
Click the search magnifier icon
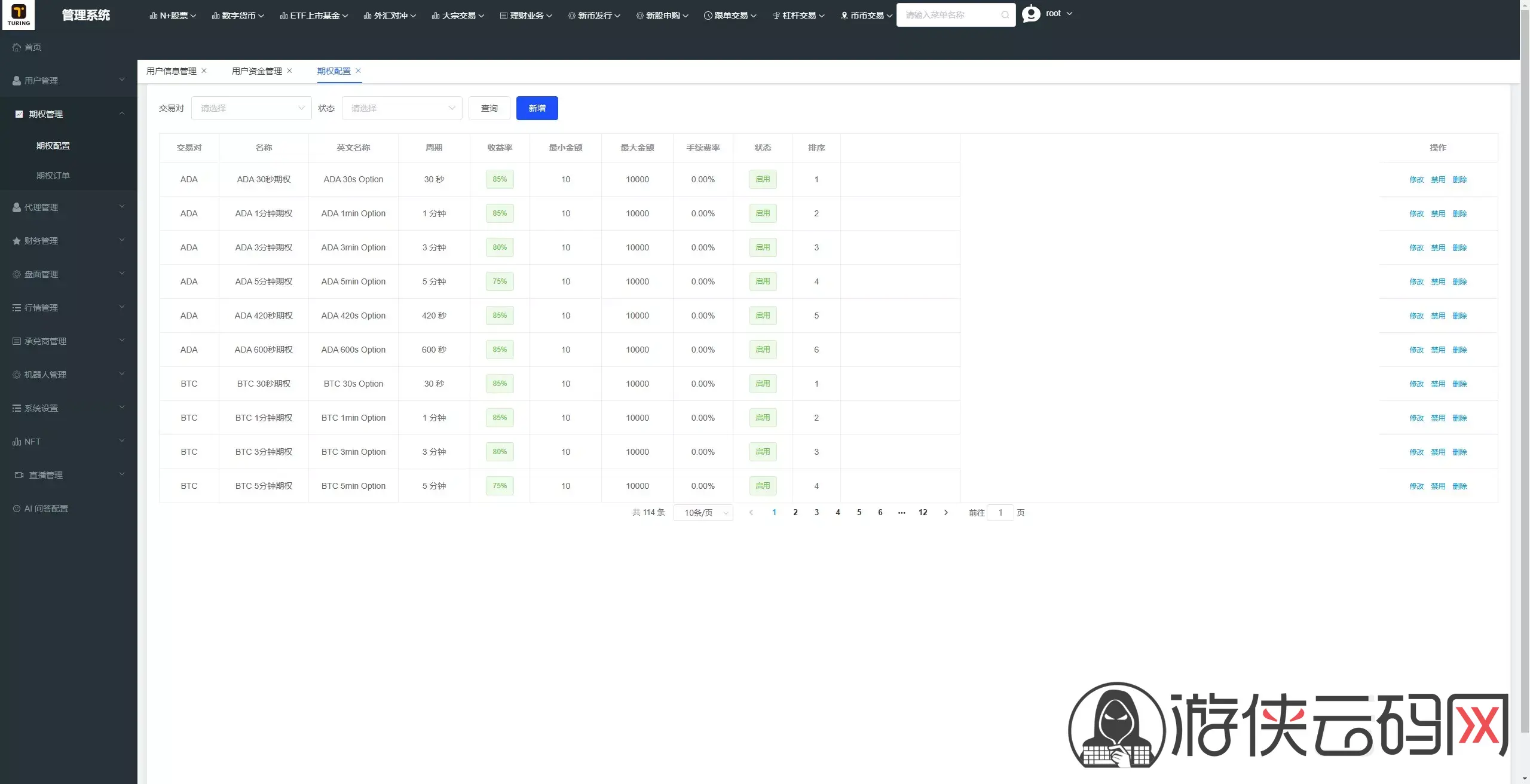pos(1005,15)
